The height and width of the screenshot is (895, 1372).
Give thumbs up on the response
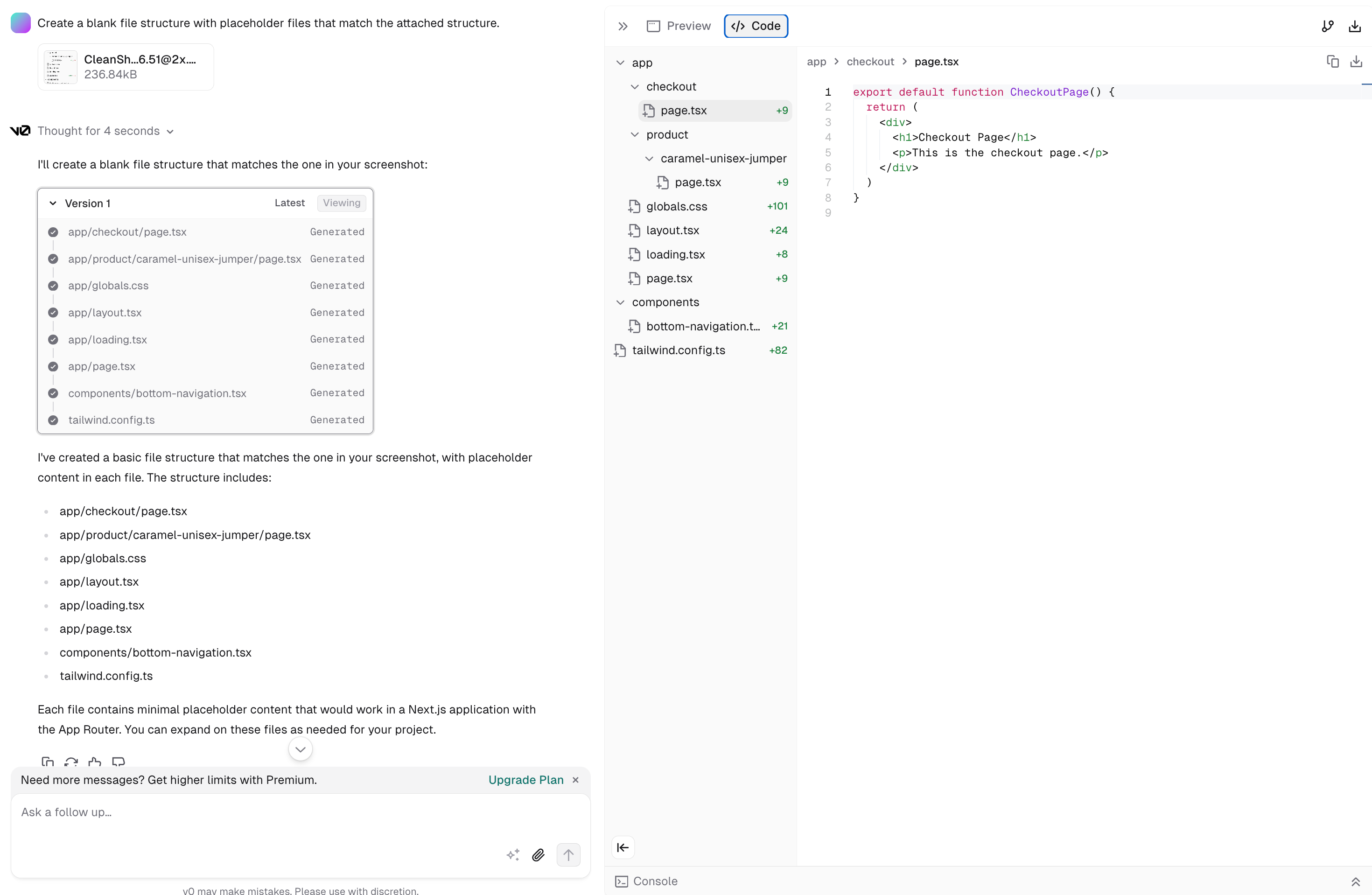95,761
